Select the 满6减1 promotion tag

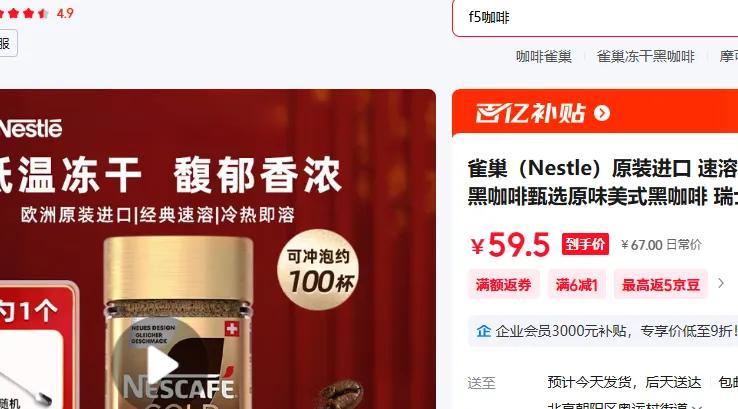(x=577, y=284)
